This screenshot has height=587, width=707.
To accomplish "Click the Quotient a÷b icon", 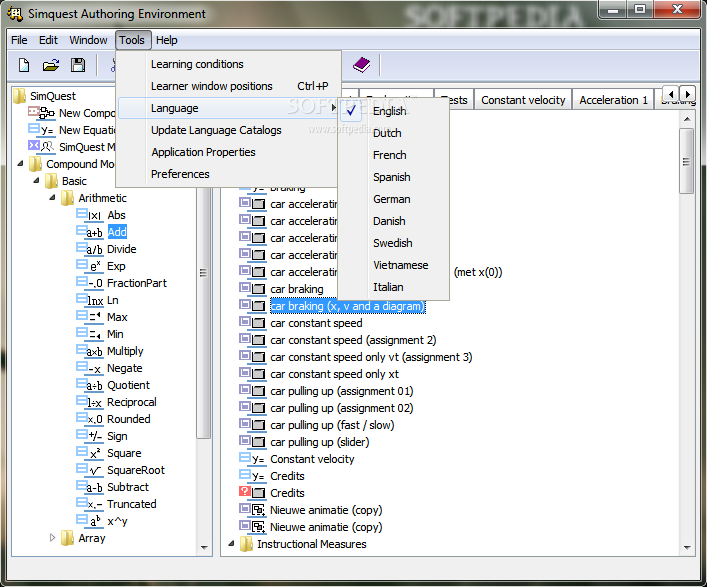I will pos(89,385).
